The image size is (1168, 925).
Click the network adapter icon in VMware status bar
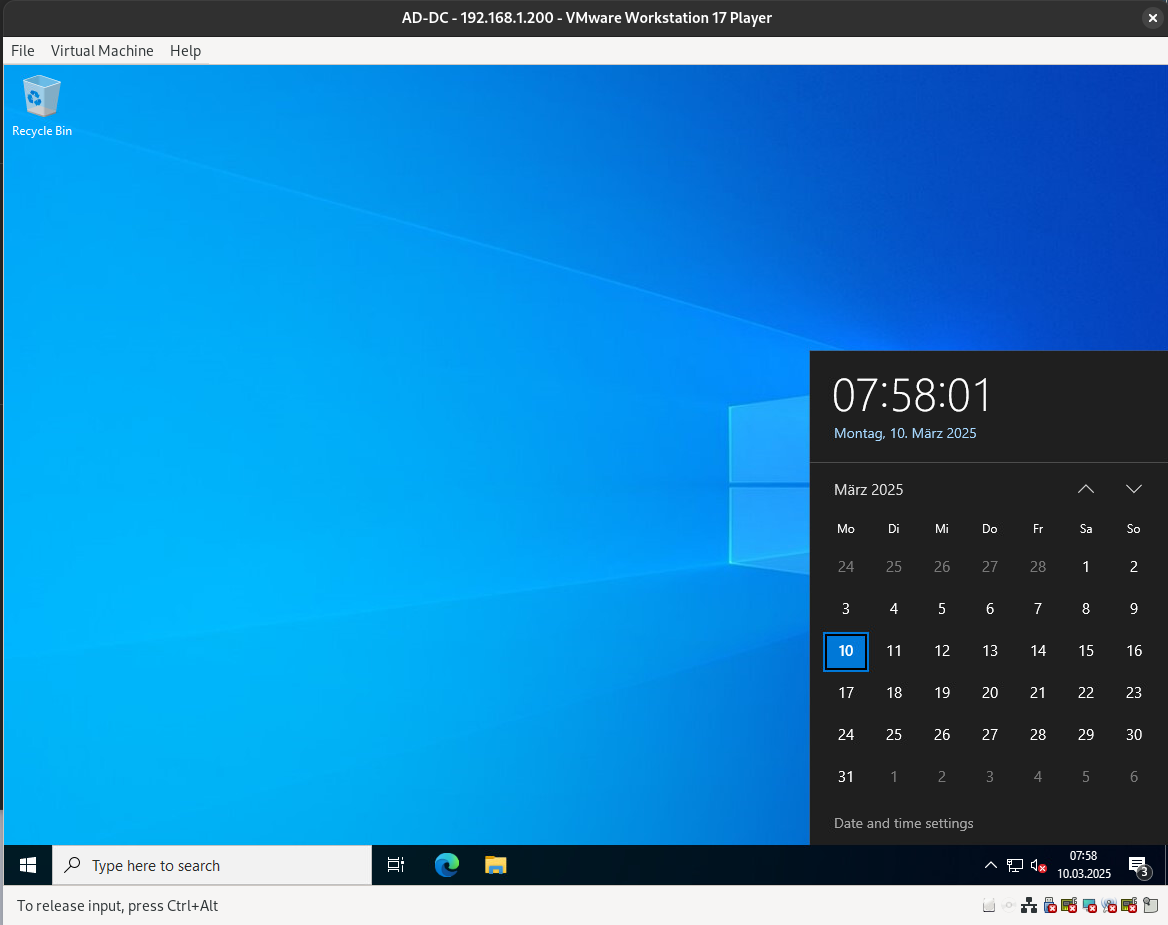[x=1029, y=905]
